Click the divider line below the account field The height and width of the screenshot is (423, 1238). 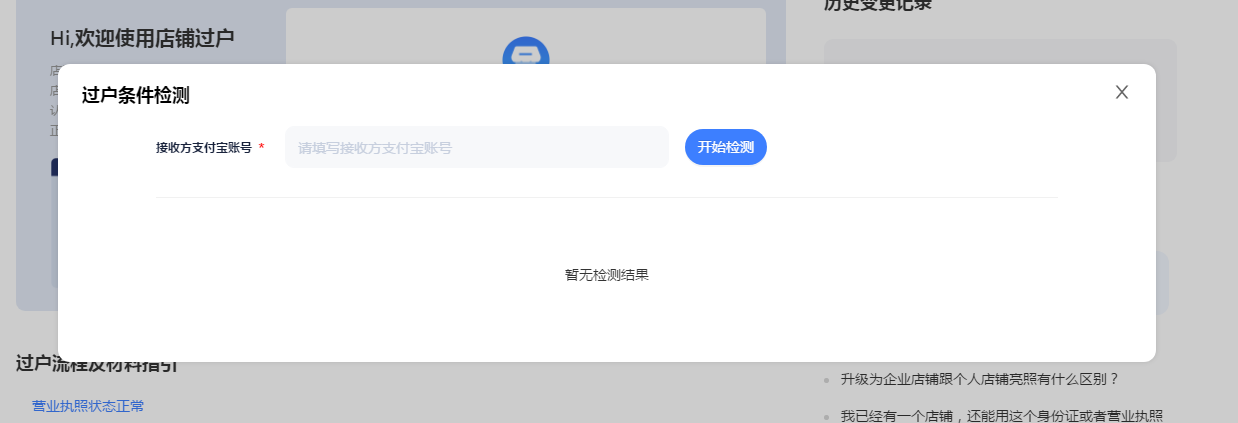606,197
